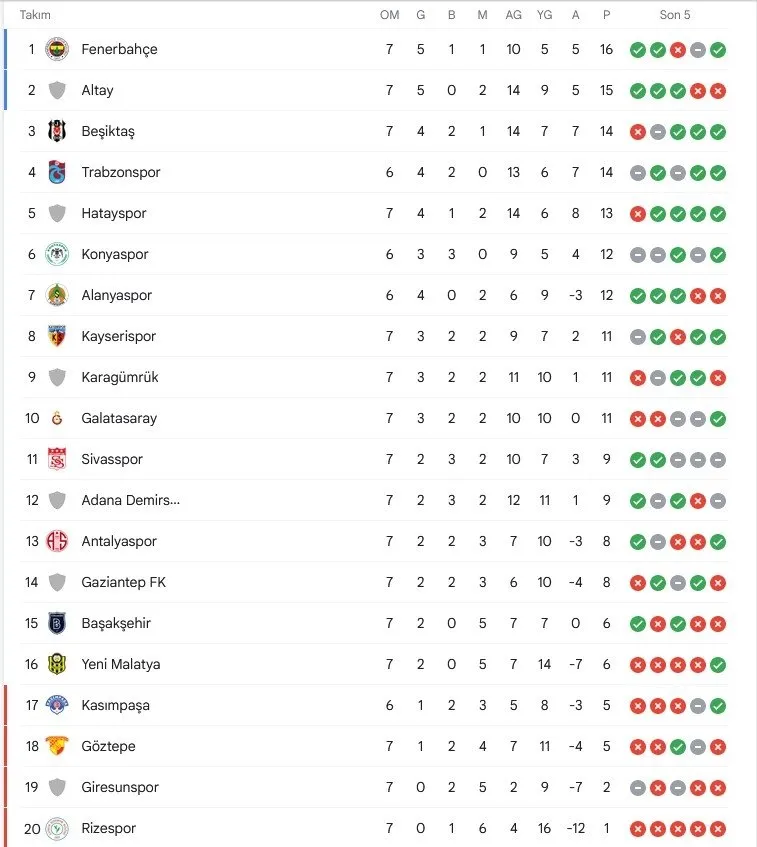Open the Rizespor team row
Screen dimensions: 757x847
(374, 828)
